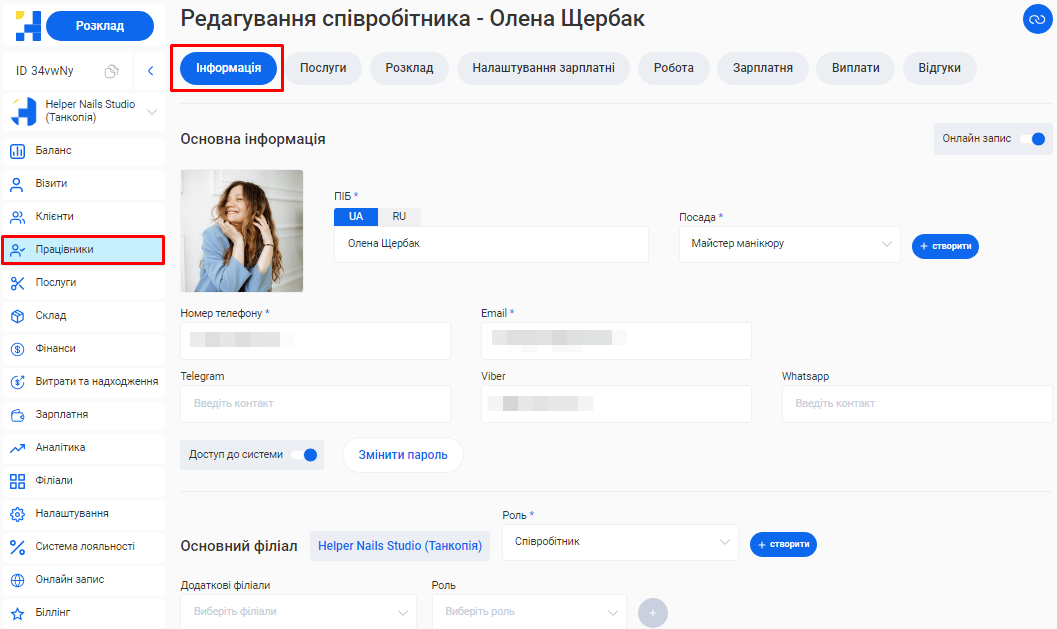
Task: Click the link icon in top-right corner
Action: point(1034,19)
